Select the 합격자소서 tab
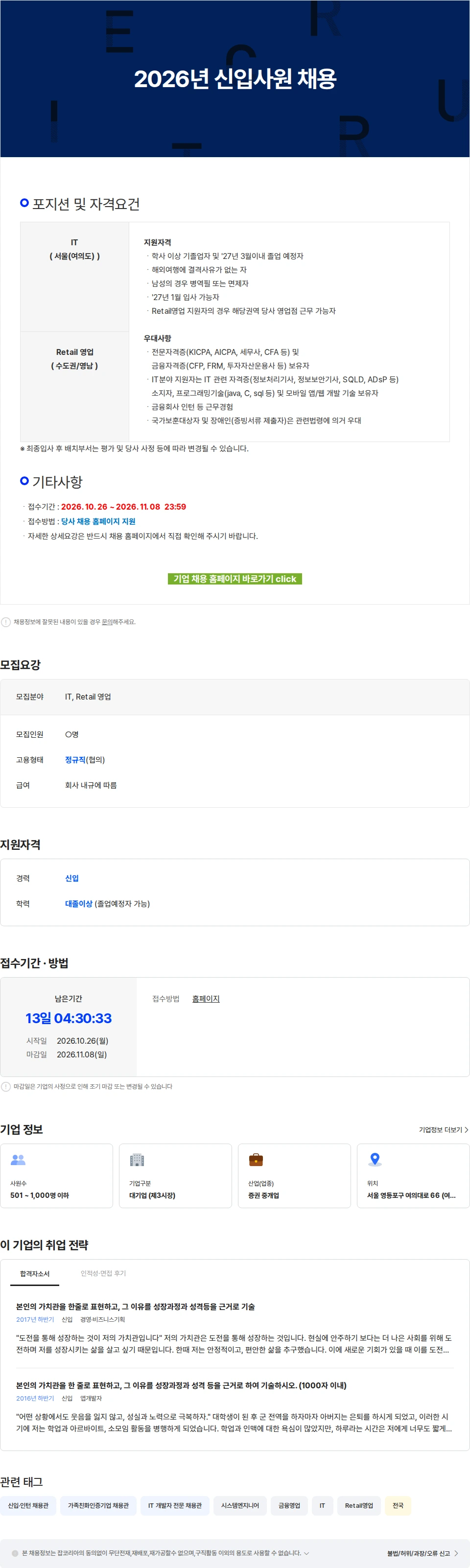Viewport: 470px width, 1568px height. tap(35, 1273)
